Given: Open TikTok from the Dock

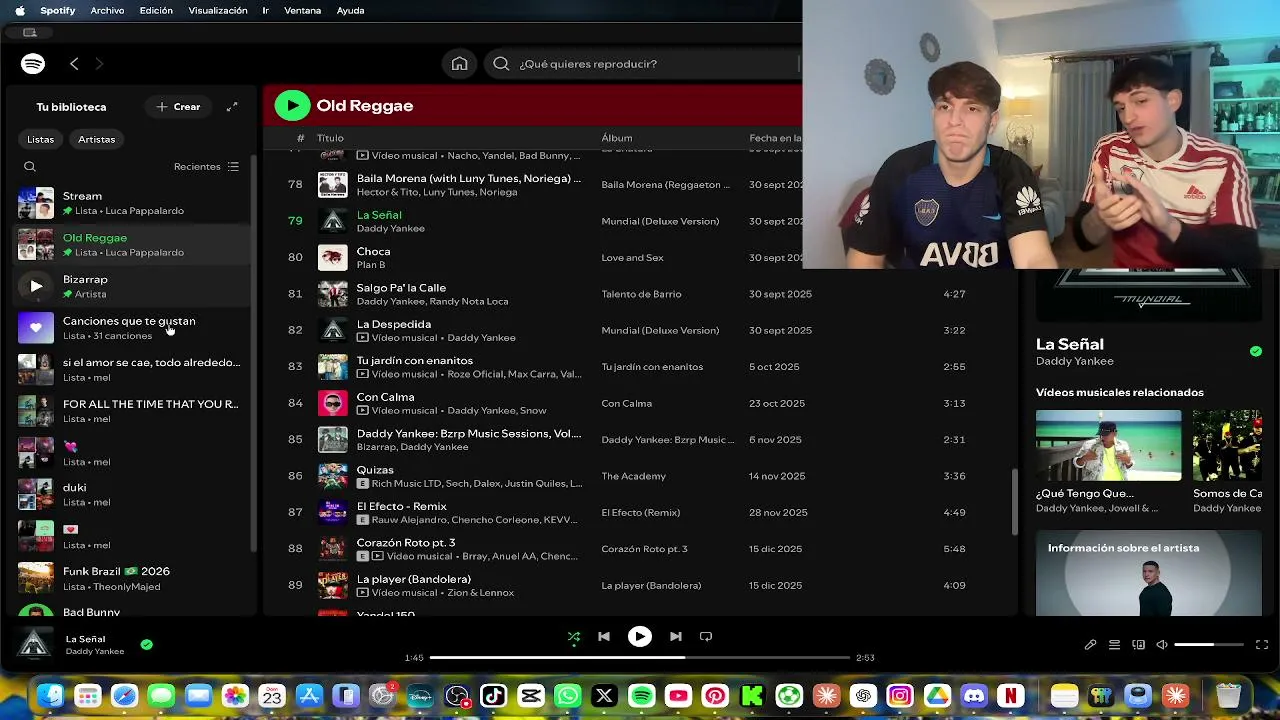Looking at the screenshot, I should point(493,695).
